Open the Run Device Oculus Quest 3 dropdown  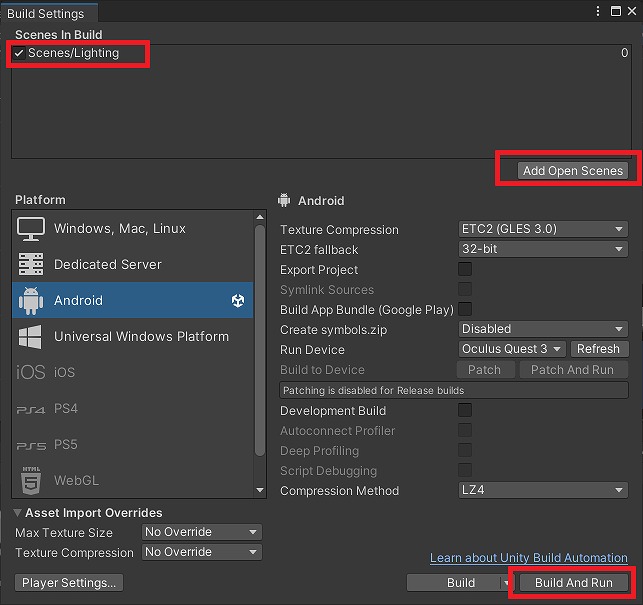[x=512, y=349]
